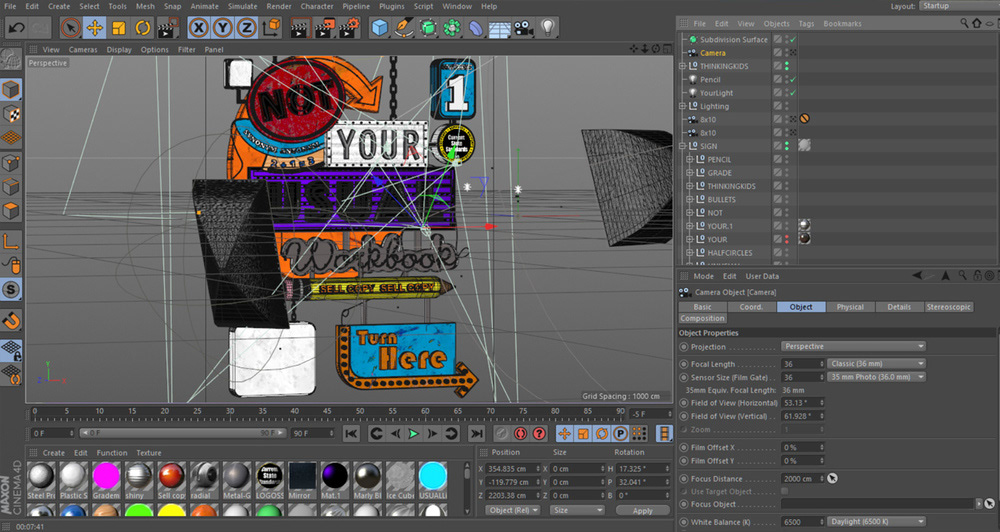1000x532 pixels.
Task: Open 35 mm Photo sensor size dropdown
Action: pyautogui.click(x=876, y=377)
